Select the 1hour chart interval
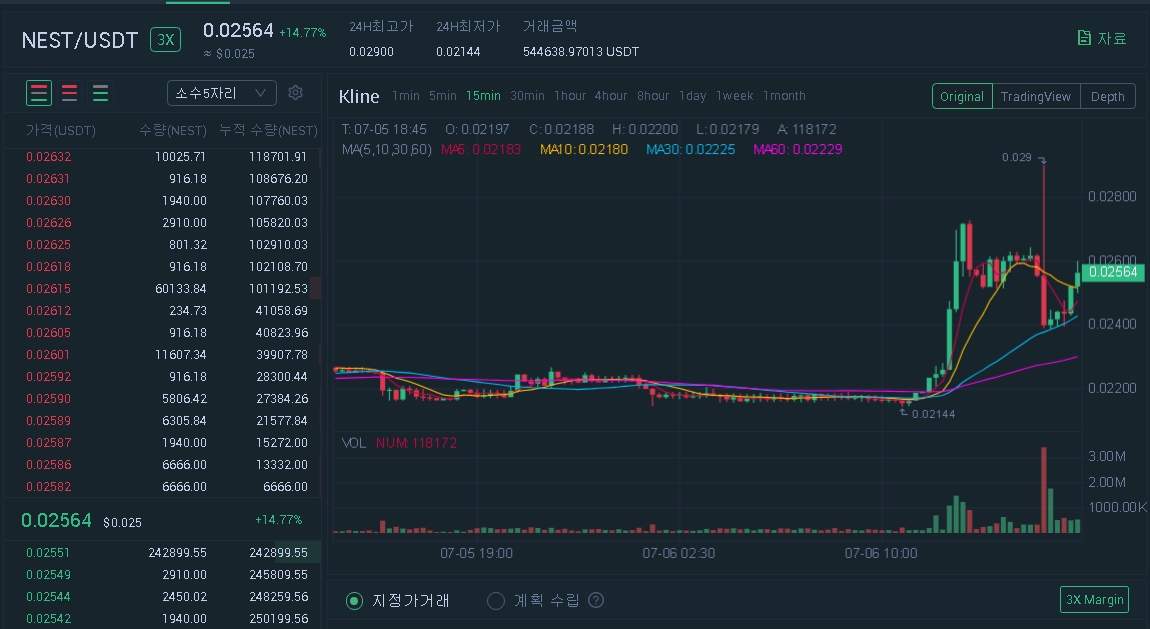Screen dimensions: 1150x629 570,96
